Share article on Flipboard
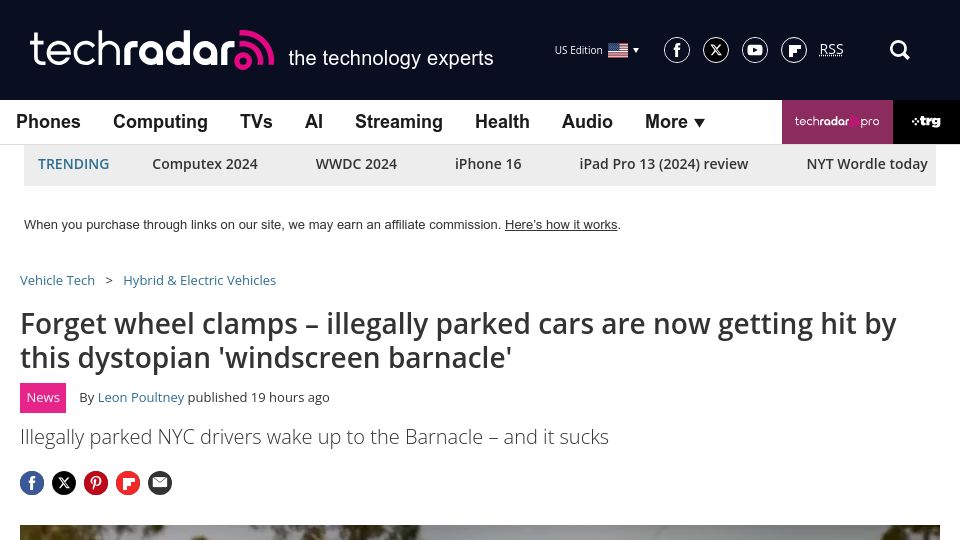This screenshot has width=960, height=540. click(x=128, y=483)
